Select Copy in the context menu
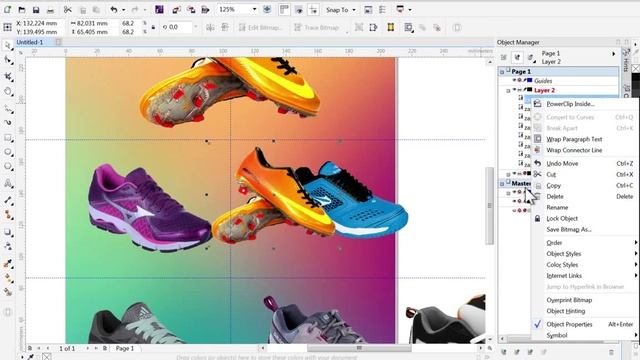This screenshot has width=640, height=360. click(586, 186)
